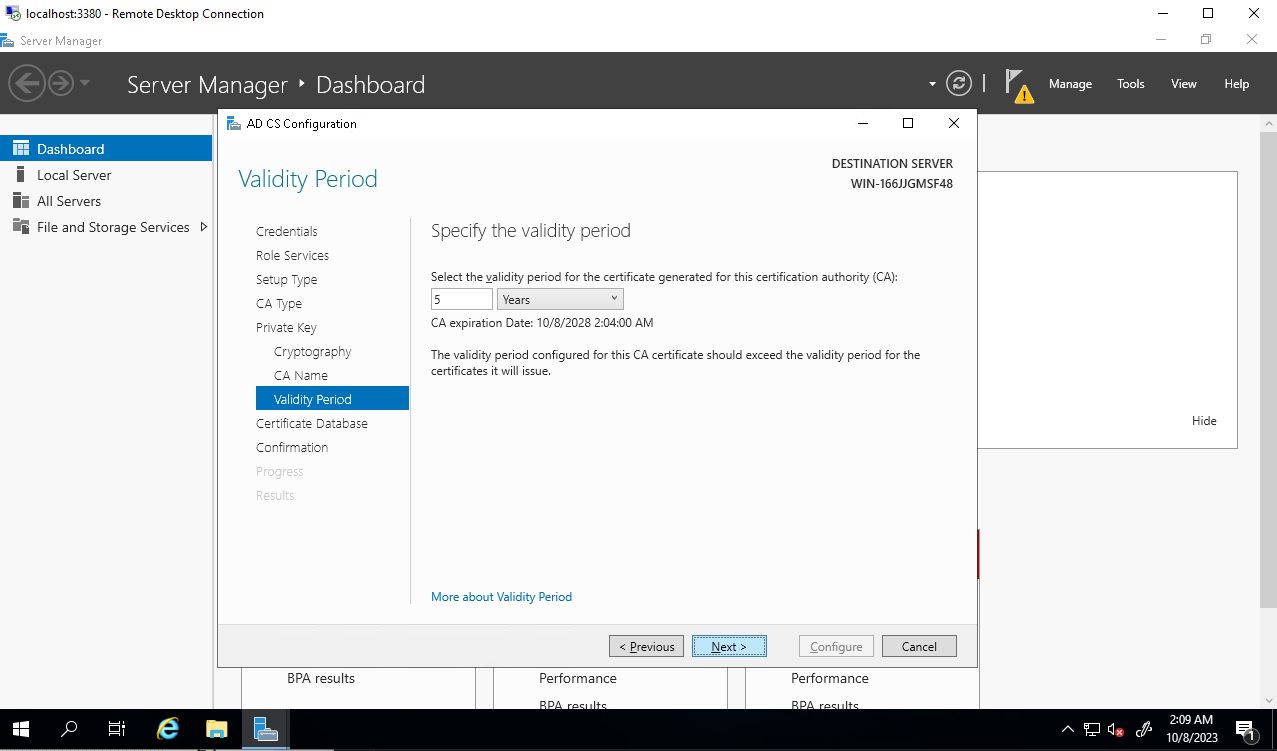Image resolution: width=1277 pixels, height=751 pixels.
Task: Go to Certificate Database wizard step
Action: pos(311,423)
